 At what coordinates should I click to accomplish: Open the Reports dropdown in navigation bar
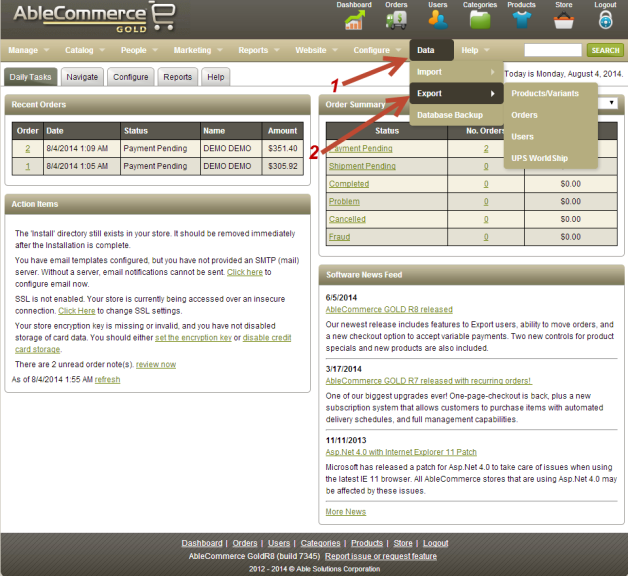258,50
